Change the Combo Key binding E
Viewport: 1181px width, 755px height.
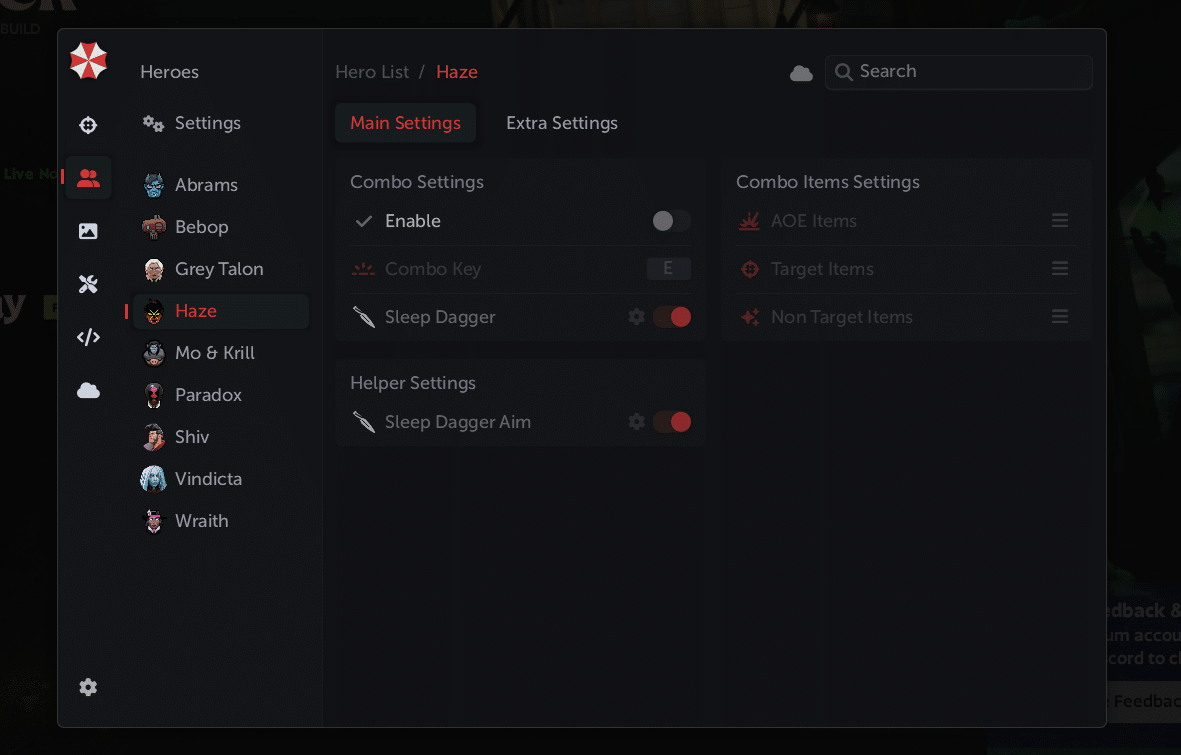(x=668, y=269)
